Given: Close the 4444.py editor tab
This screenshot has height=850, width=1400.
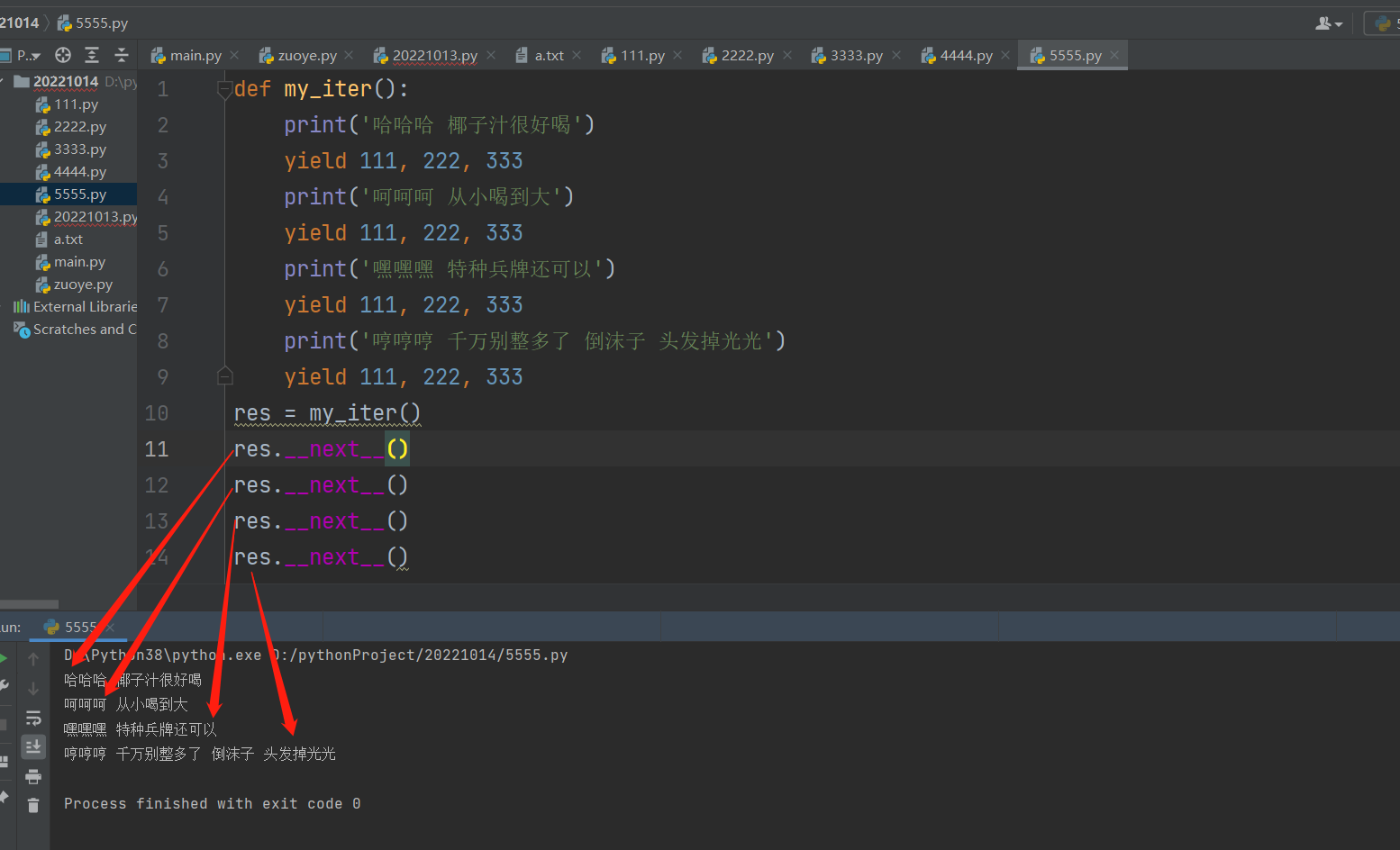Looking at the screenshot, I should coord(1005,55).
